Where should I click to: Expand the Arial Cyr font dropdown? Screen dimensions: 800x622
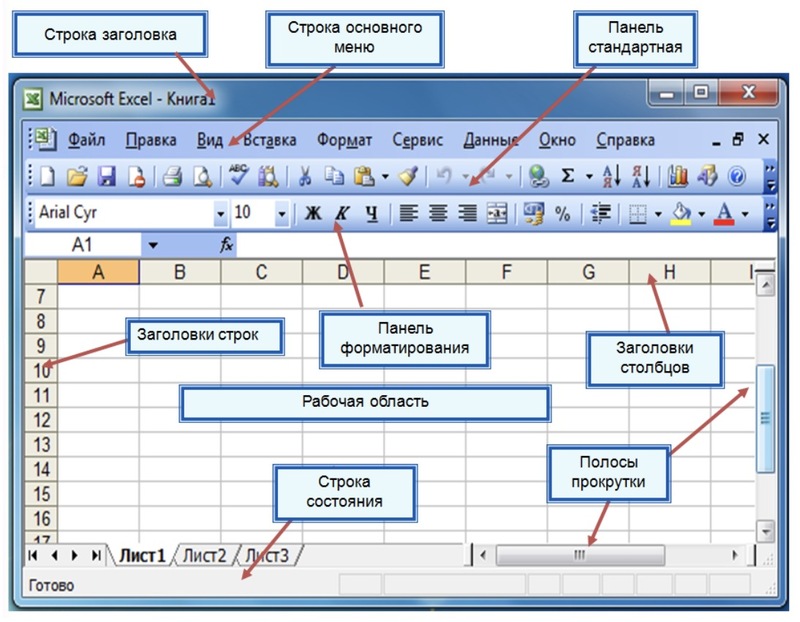(x=220, y=213)
